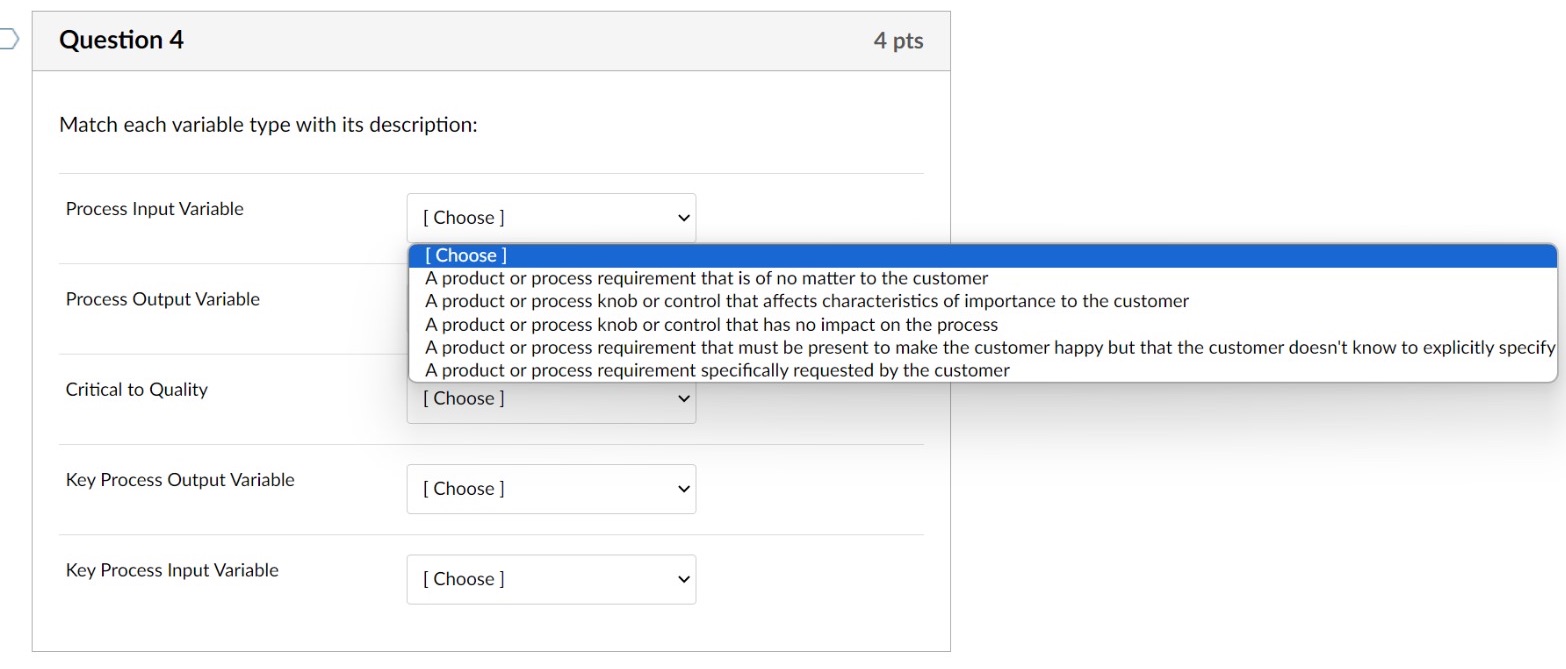The height and width of the screenshot is (669, 1566).
Task: Click the "Key Process Output Variable" row label
Action: tap(180, 480)
